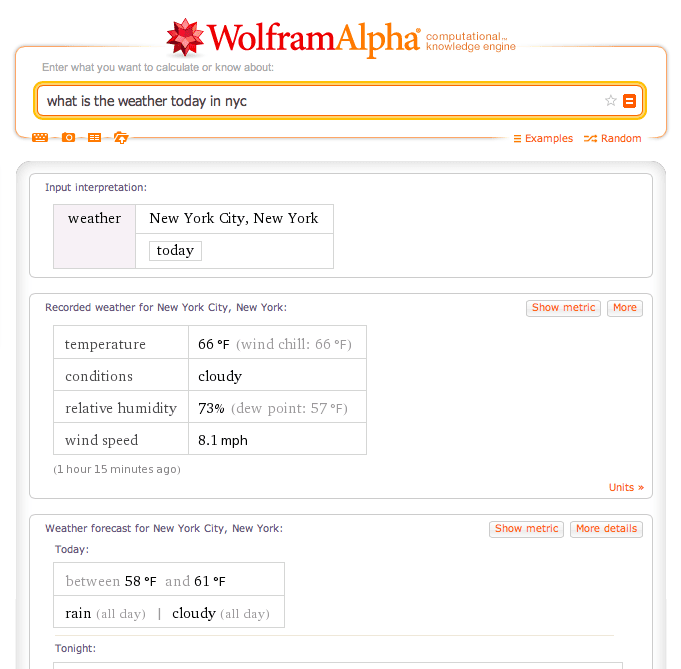Click the favorite star icon in search box
The image size is (681, 669).
[610, 101]
